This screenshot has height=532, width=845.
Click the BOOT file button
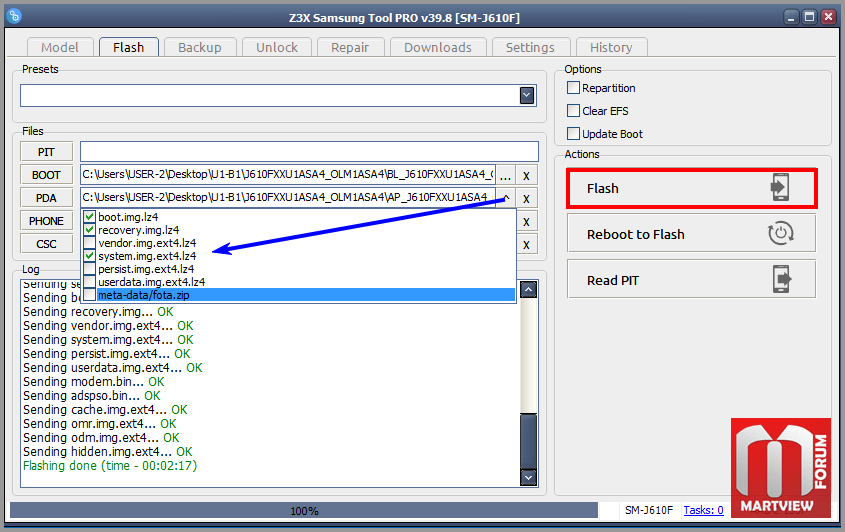(46, 175)
